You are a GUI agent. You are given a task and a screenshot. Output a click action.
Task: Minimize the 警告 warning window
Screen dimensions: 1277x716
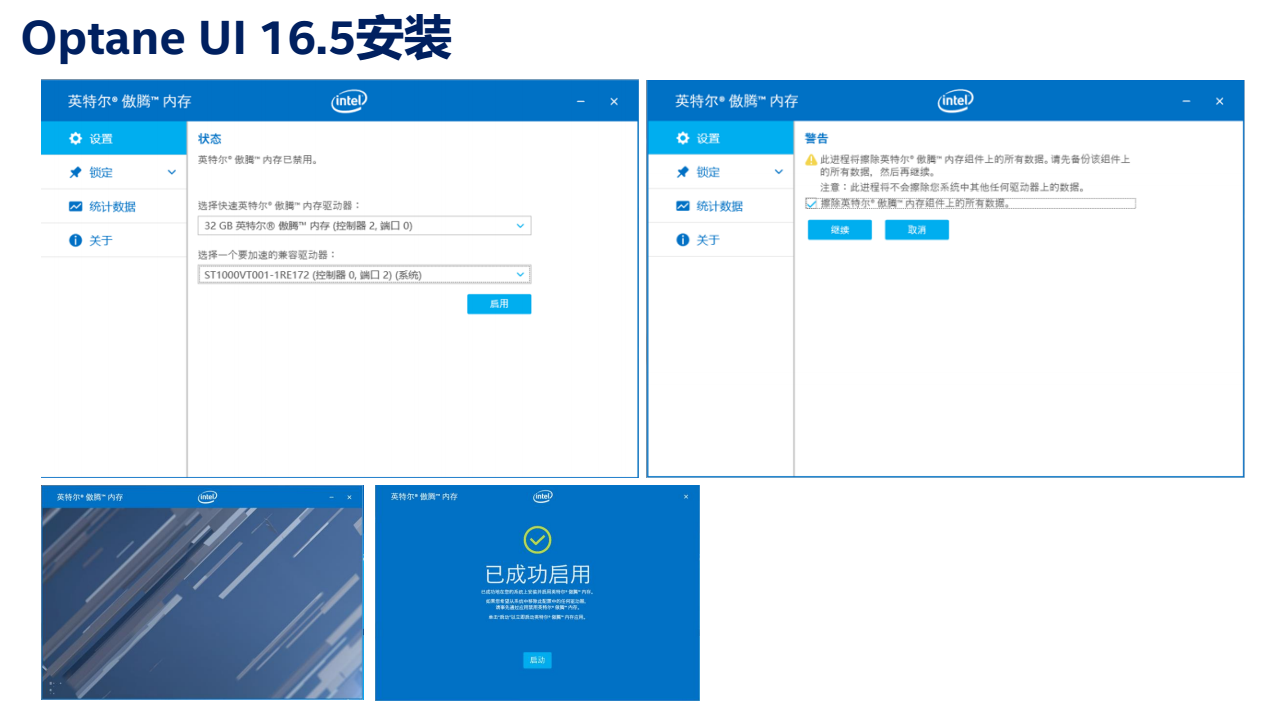1186,102
